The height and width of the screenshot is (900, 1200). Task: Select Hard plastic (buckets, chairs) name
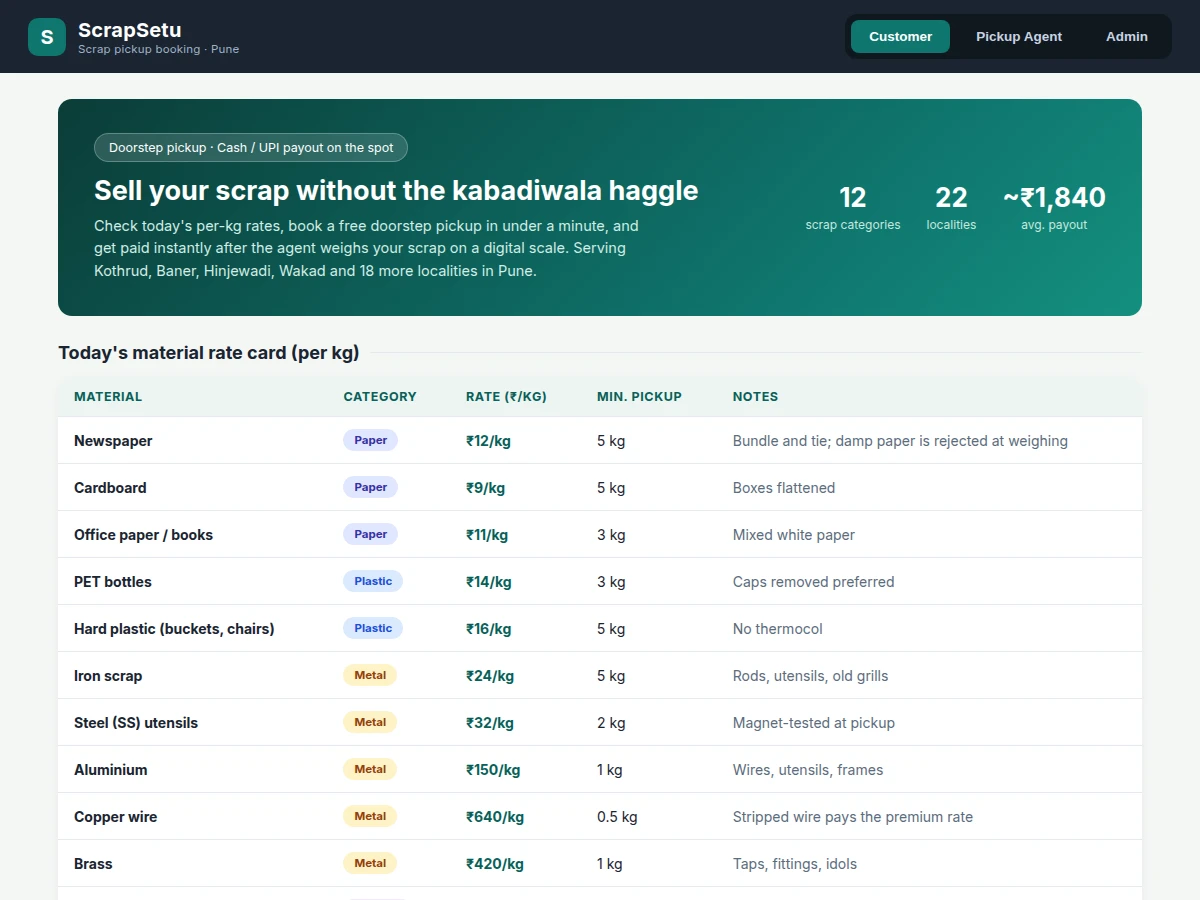coord(174,629)
